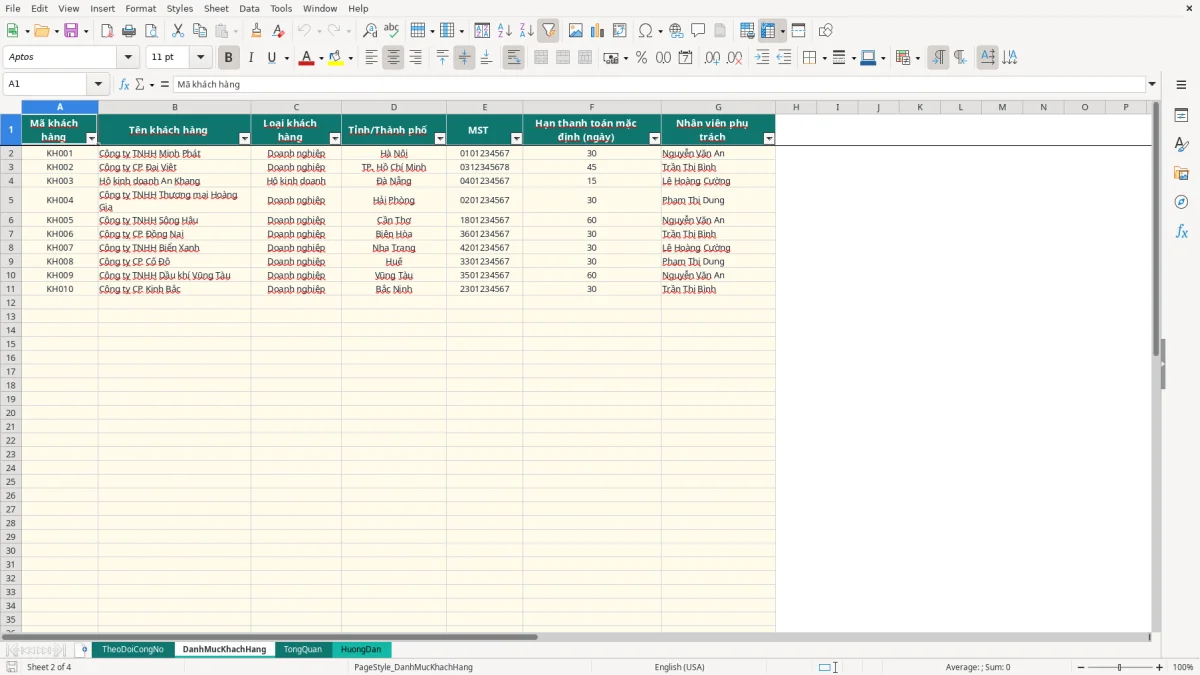Open font name dropdown Aptos

pos(128,58)
